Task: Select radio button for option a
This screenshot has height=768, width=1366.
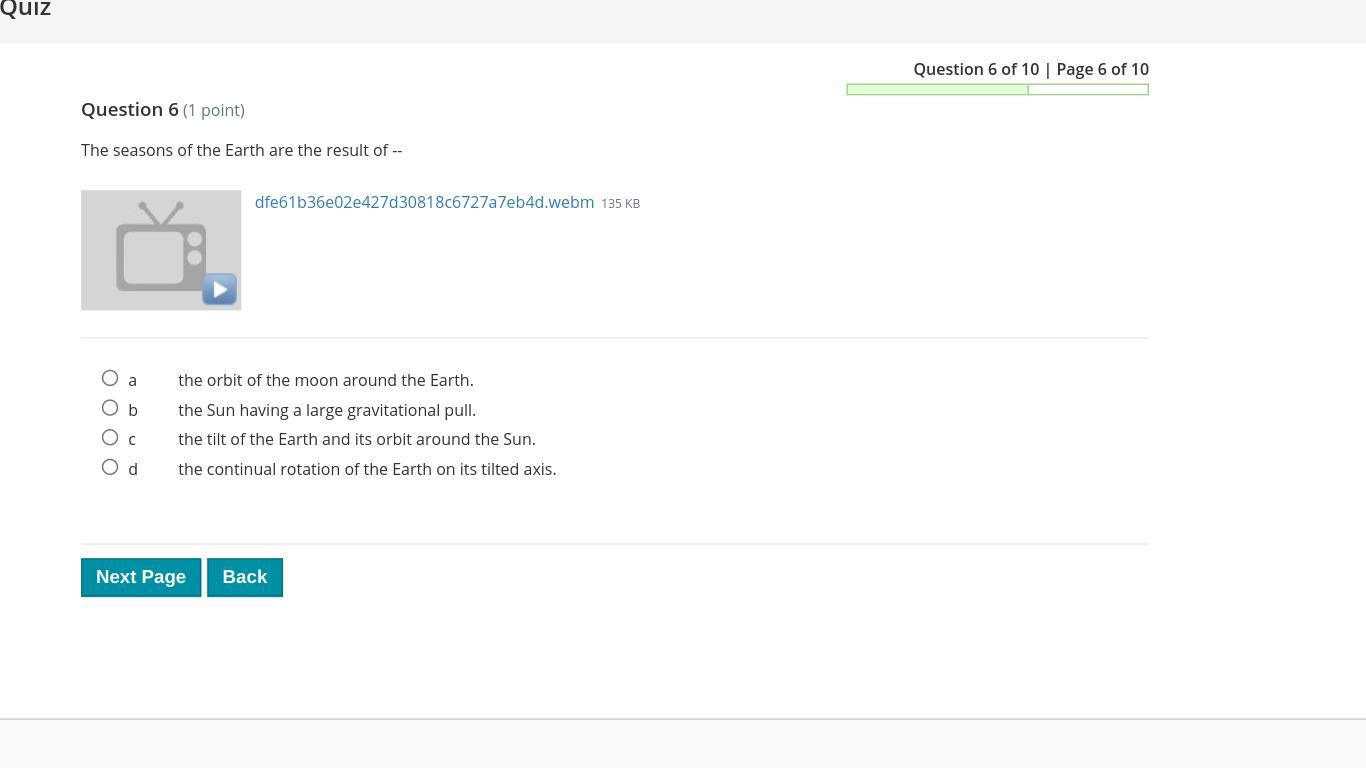Action: [110, 378]
